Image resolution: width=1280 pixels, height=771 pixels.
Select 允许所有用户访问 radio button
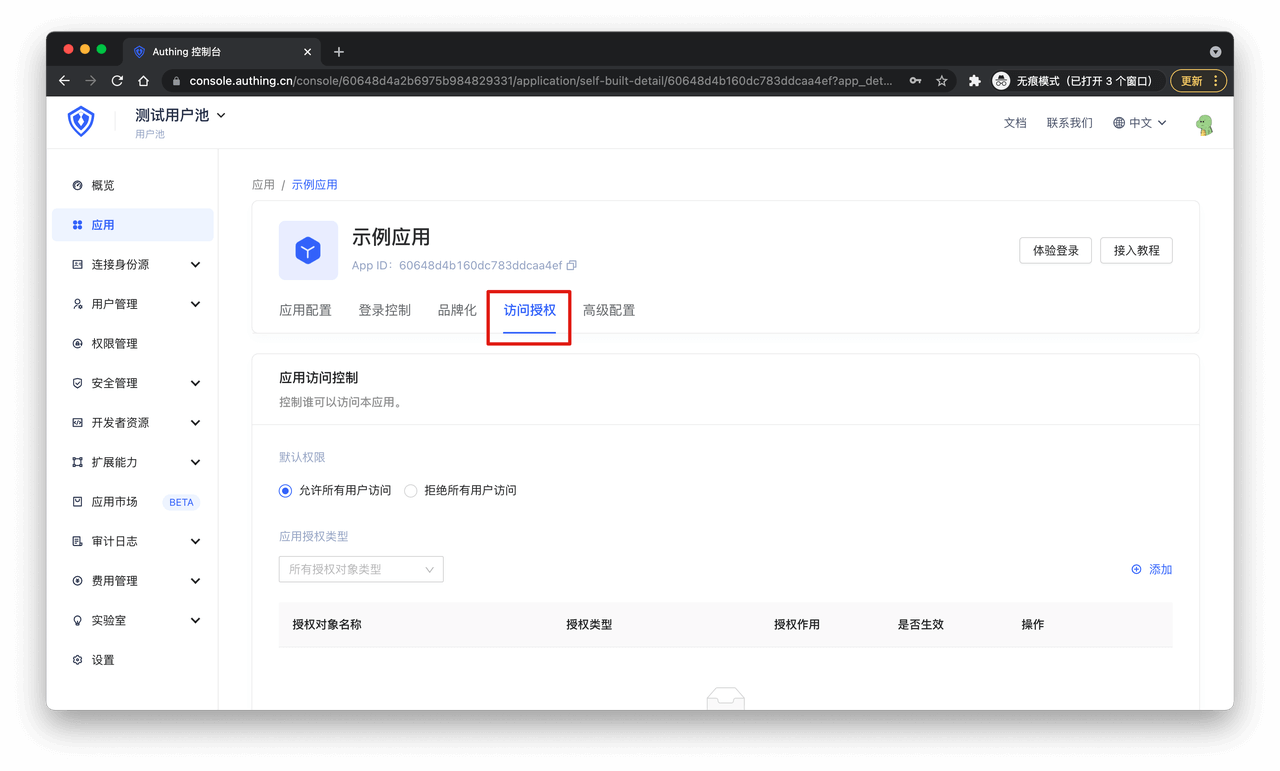coord(286,491)
